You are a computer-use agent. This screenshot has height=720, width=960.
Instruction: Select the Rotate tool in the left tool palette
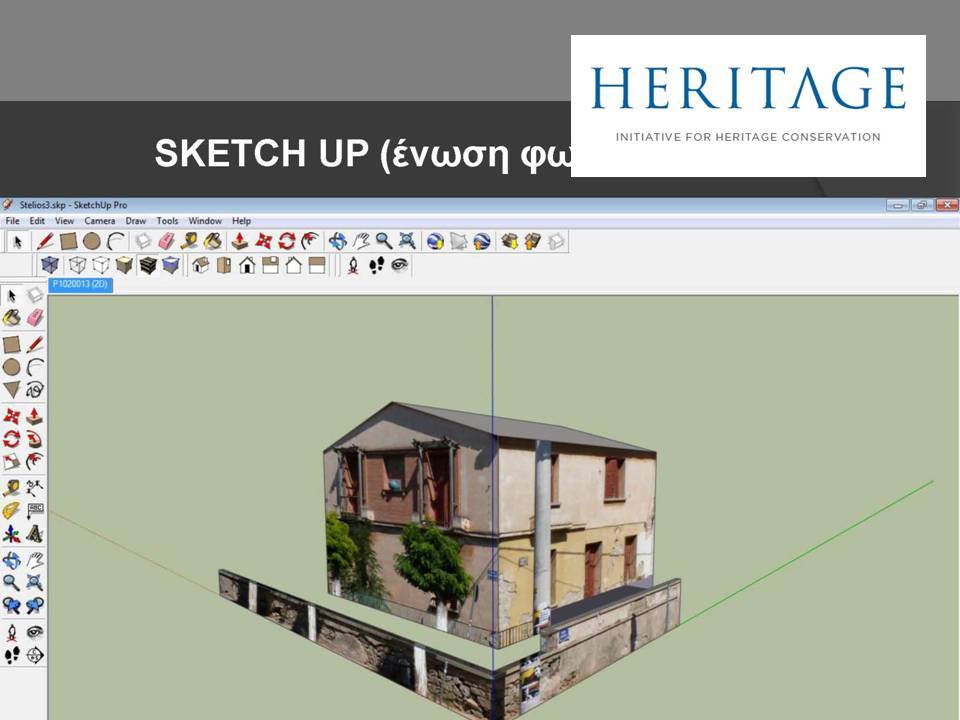(12, 440)
